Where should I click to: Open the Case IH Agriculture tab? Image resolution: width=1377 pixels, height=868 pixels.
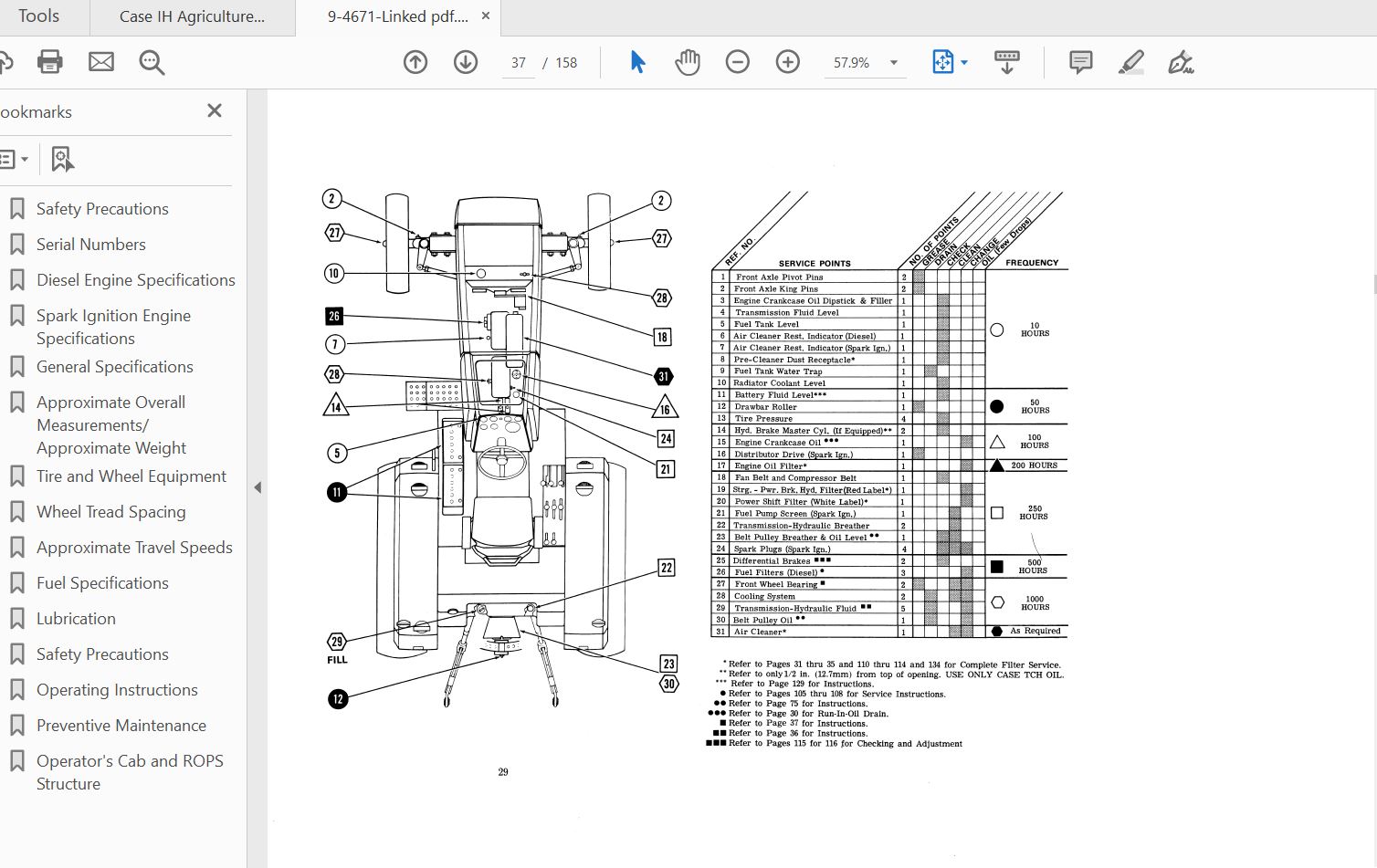(192, 16)
